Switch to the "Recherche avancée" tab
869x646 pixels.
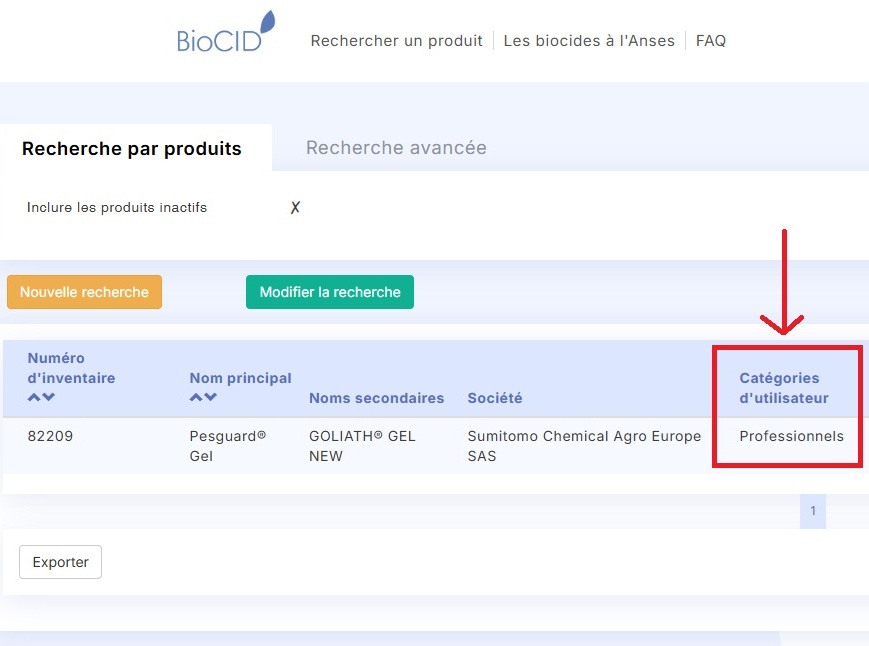[x=396, y=147]
